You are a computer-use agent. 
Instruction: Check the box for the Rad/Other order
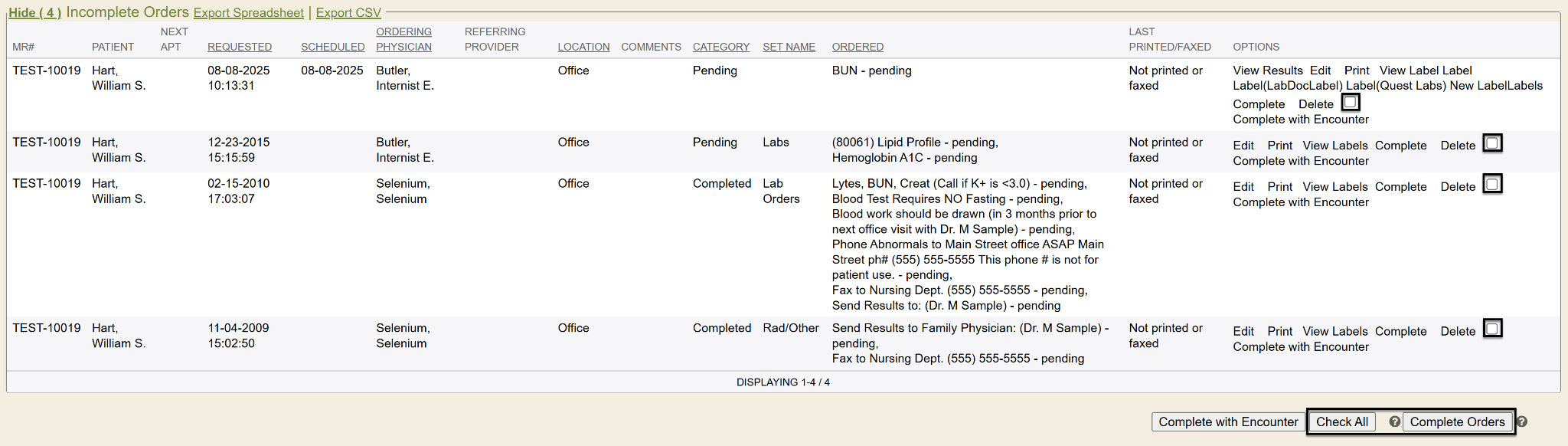[x=1492, y=329]
